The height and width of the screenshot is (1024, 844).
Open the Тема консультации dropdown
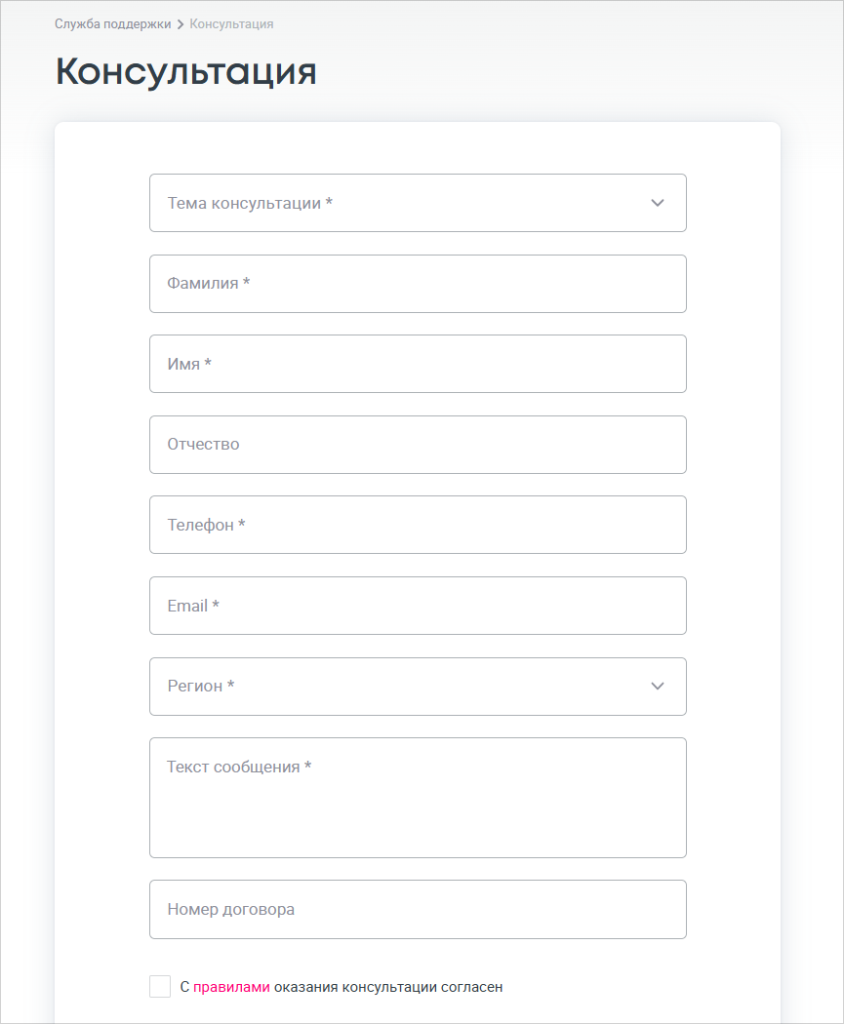tap(417, 203)
